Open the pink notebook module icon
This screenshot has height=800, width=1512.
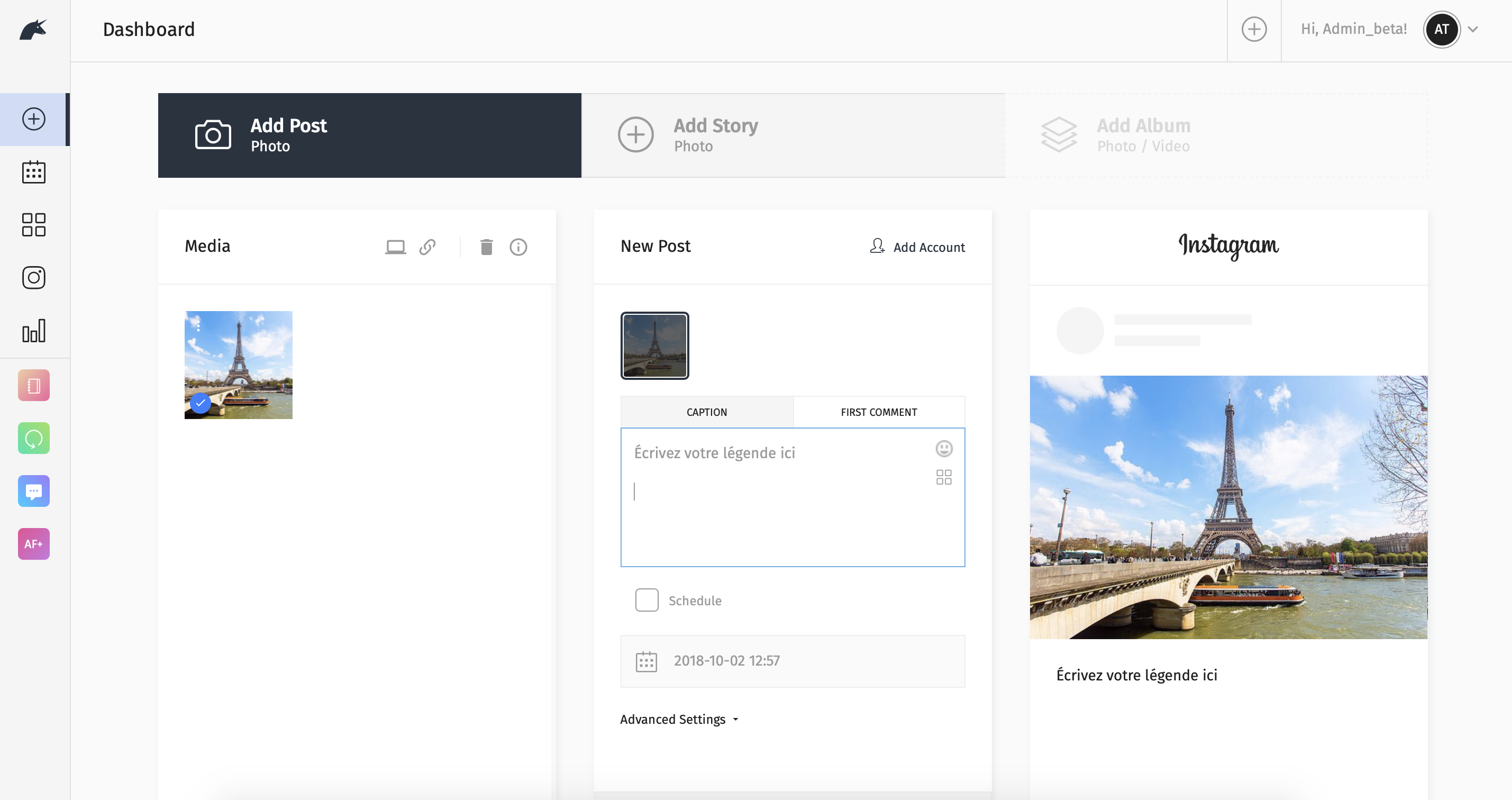[x=34, y=386]
